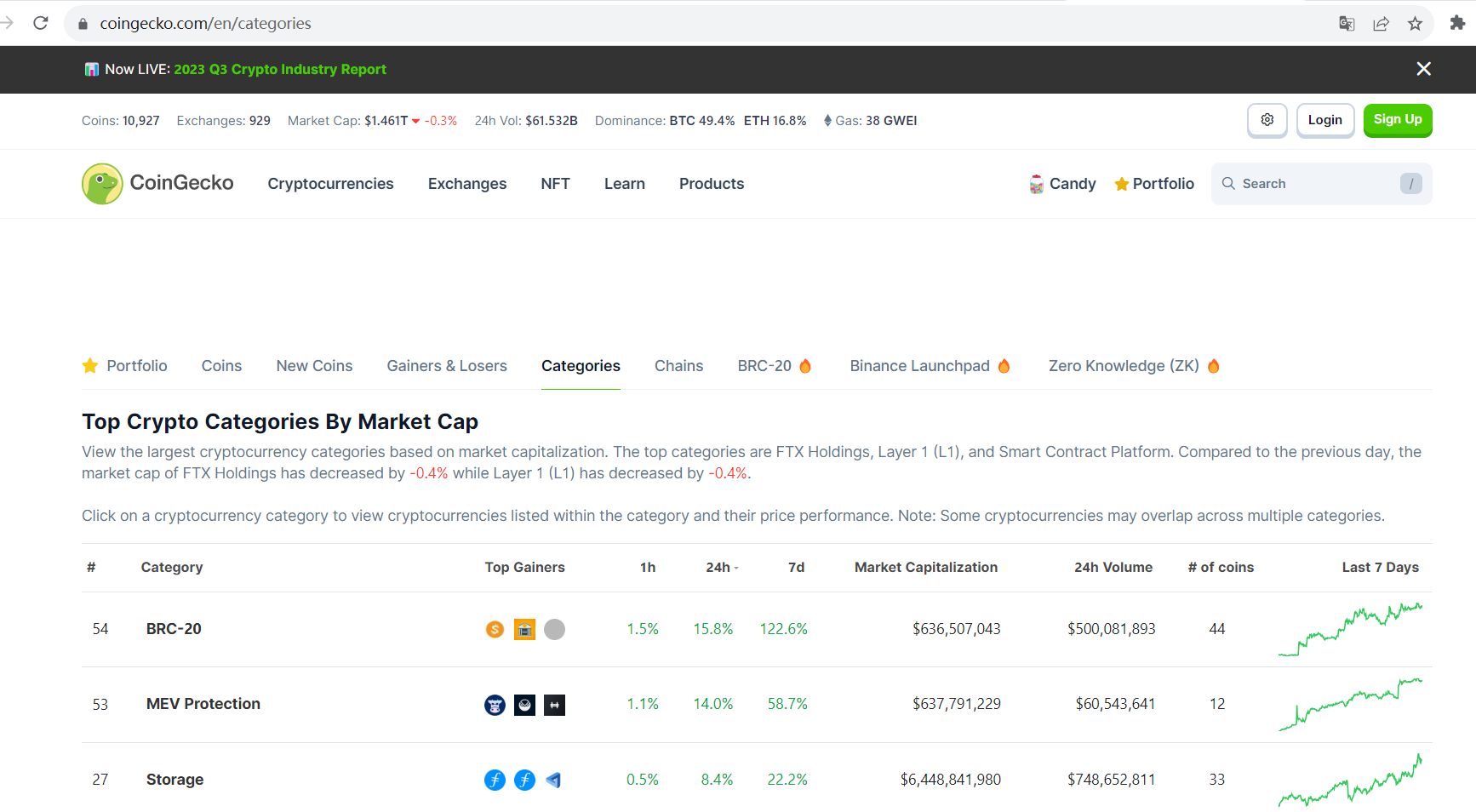Click the search magnifier icon

(x=1228, y=183)
